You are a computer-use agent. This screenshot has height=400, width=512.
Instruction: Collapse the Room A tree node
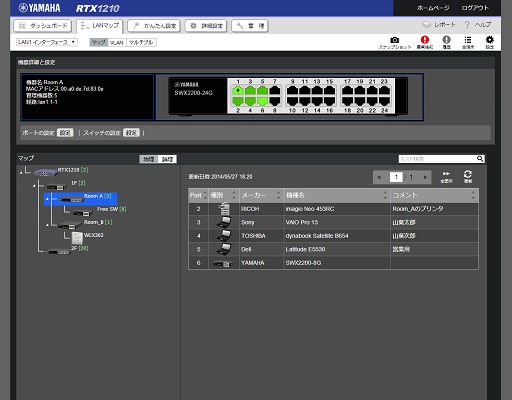pos(47,199)
